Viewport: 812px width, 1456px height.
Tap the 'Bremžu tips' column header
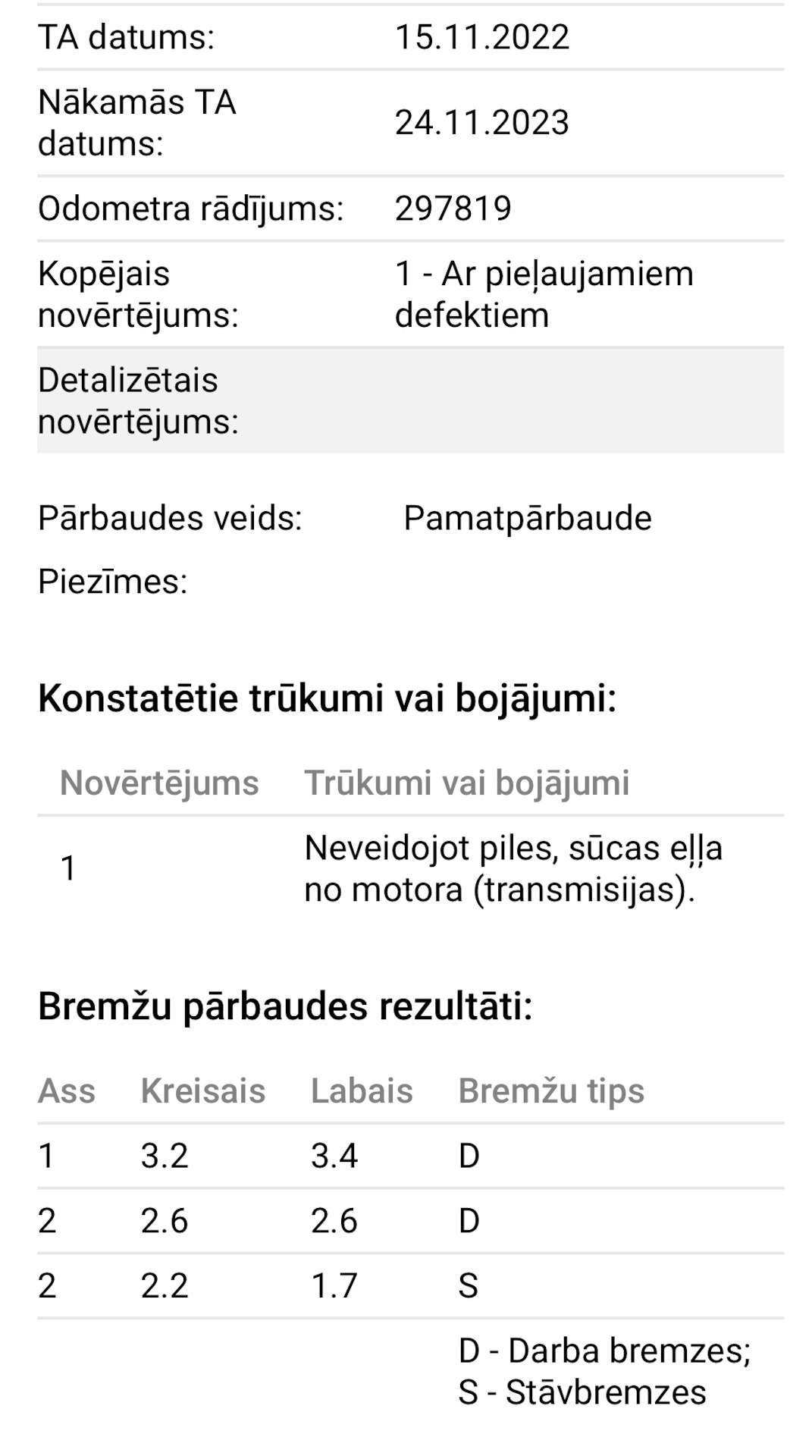pos(550,1091)
